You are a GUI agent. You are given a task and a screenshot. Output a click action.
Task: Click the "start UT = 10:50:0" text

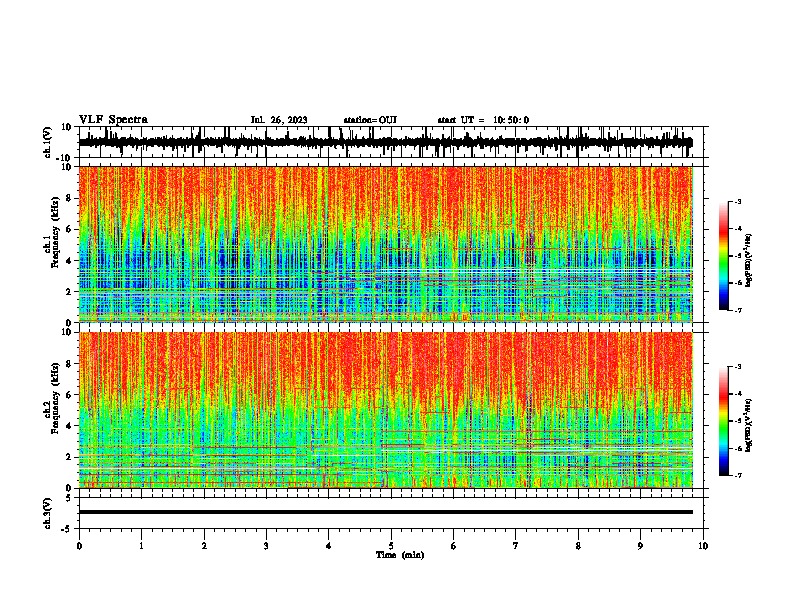(x=483, y=120)
